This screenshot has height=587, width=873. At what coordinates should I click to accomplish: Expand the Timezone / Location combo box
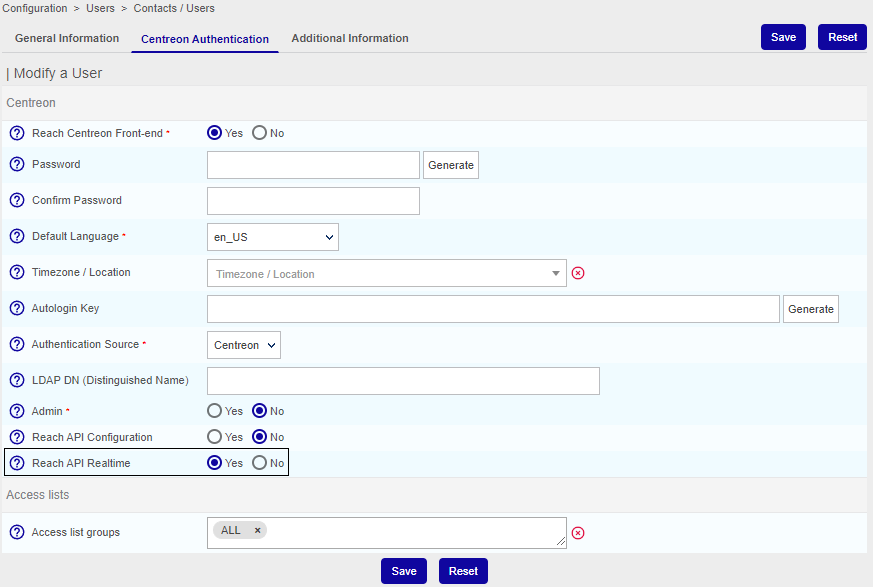point(387,273)
